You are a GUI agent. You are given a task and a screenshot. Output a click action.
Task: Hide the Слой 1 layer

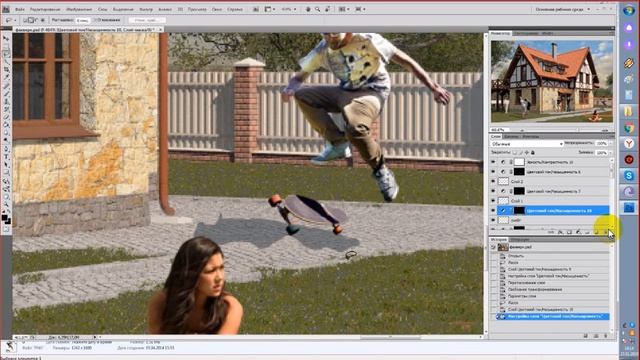(x=493, y=201)
